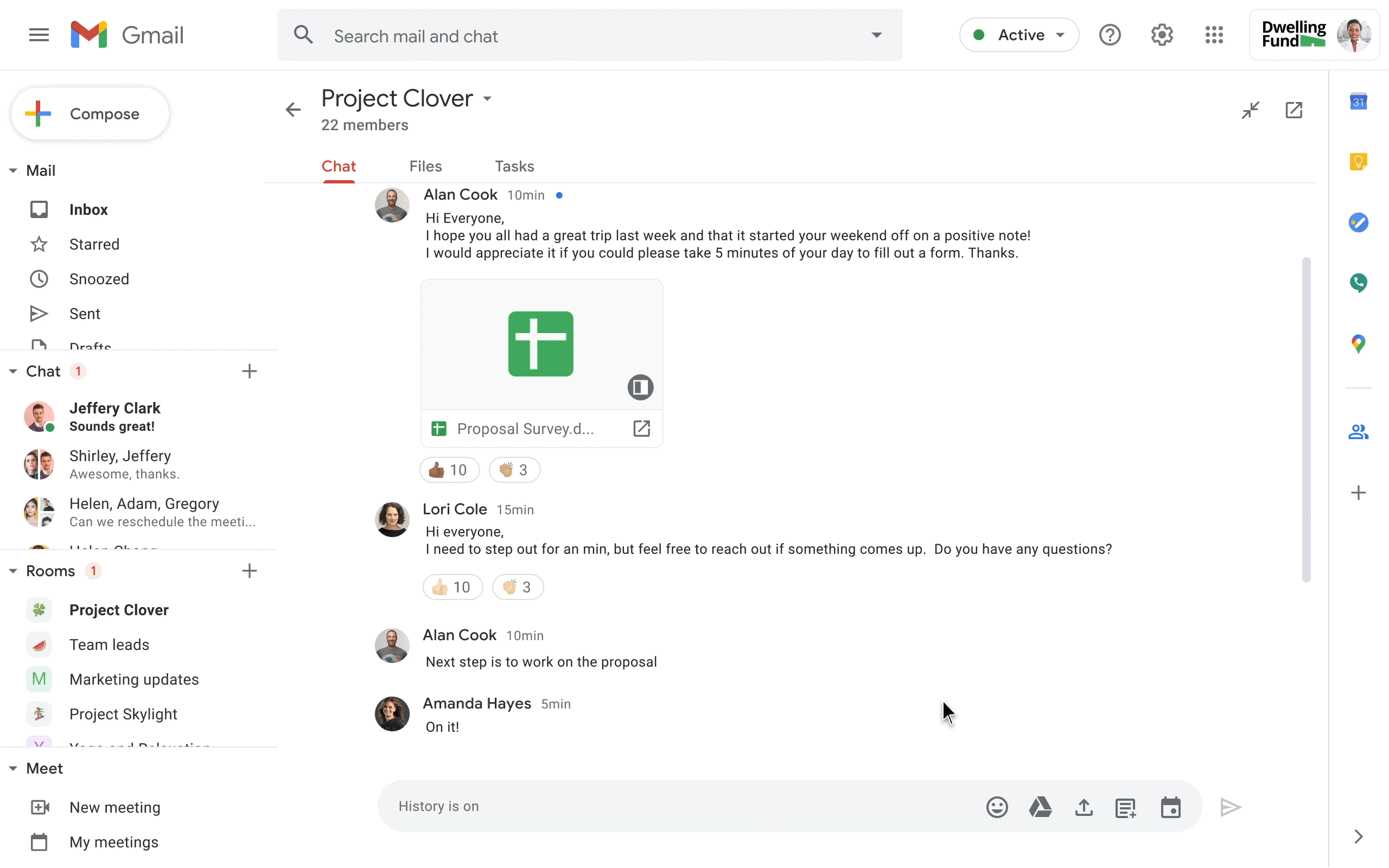Image resolution: width=1389 pixels, height=868 pixels.
Task: Switch to the Files tab in Project Clover
Action: pyautogui.click(x=425, y=166)
